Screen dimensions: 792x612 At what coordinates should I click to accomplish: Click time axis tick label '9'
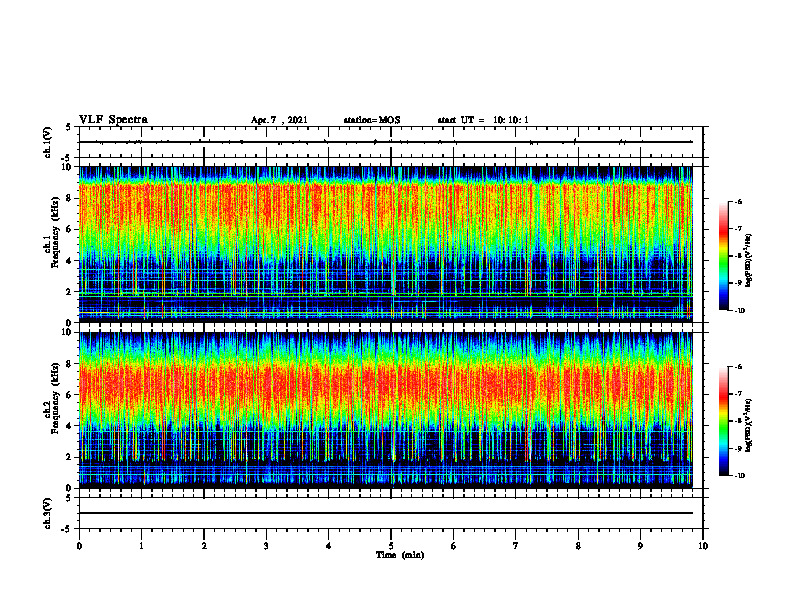click(x=640, y=546)
